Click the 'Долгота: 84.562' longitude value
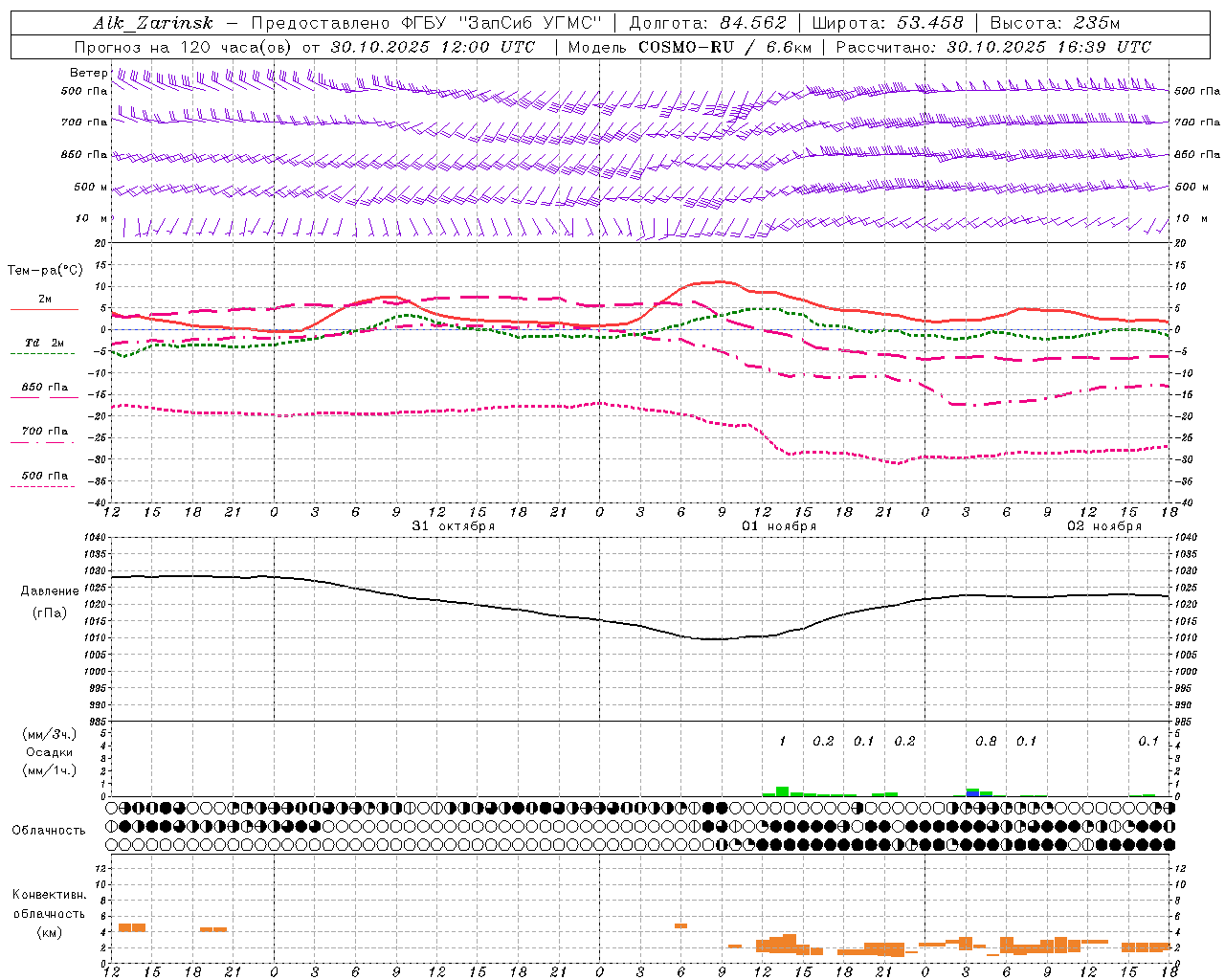The image size is (1225, 980). 707,23
